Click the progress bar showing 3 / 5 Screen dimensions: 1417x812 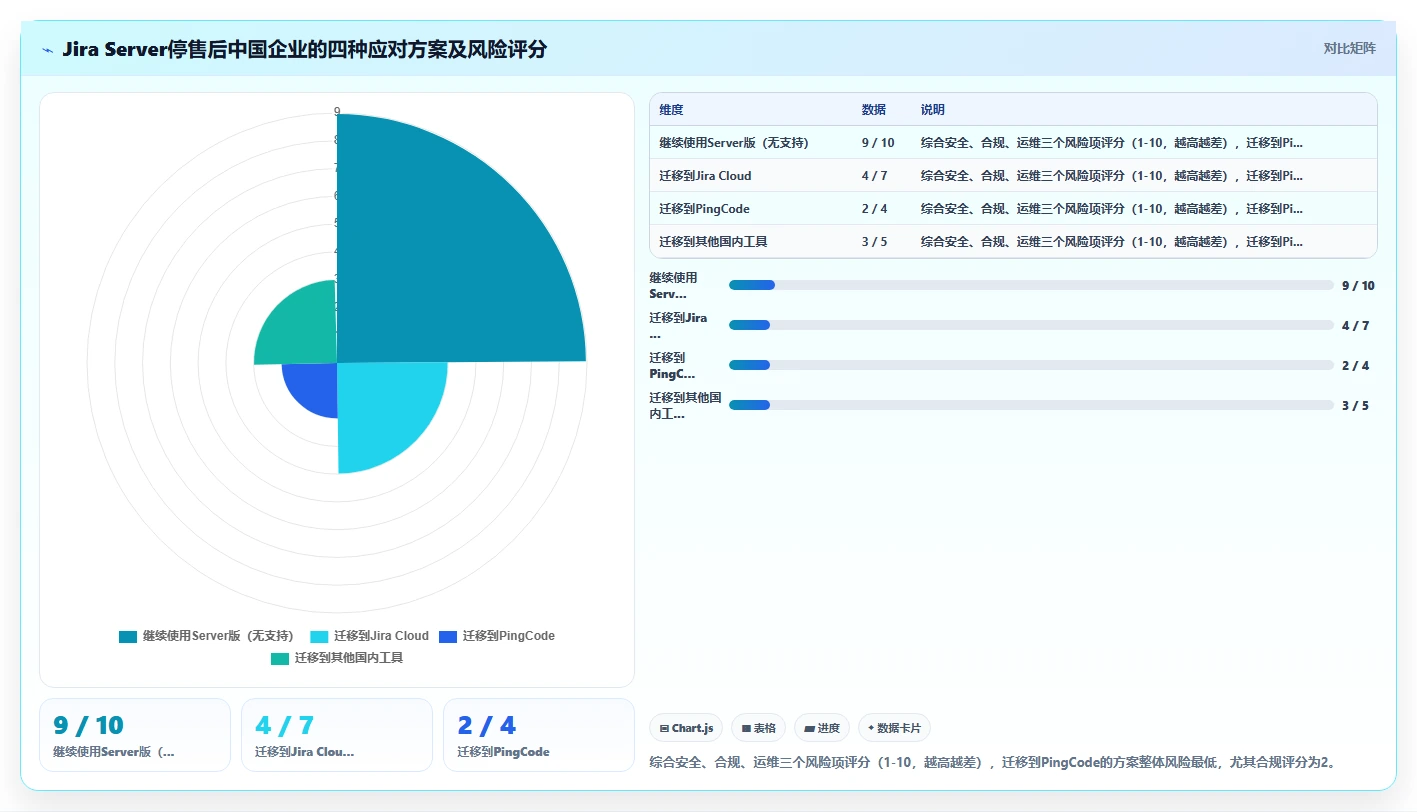point(1031,405)
